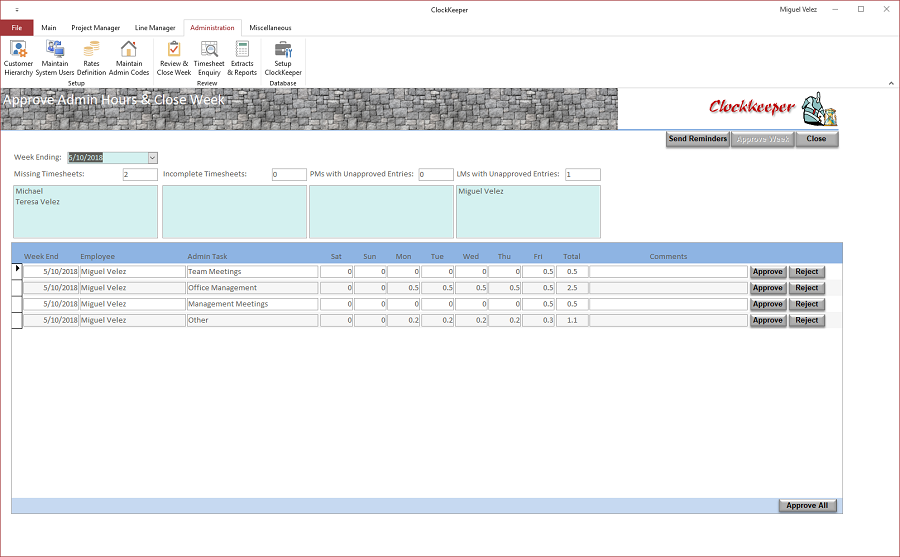Open Timesheet Enquiry icon
900x557 pixels.
pos(209,58)
